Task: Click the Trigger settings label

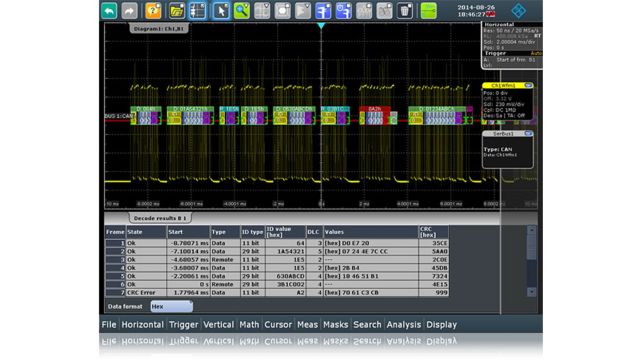Action: point(495,53)
